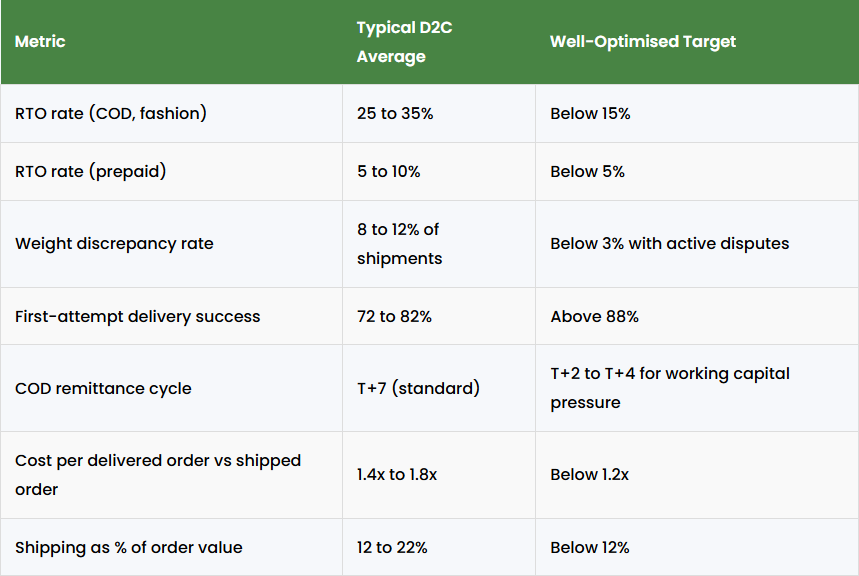859x576 pixels.
Task: Click 'COD remittance cycle' cell
Action: 171,388
